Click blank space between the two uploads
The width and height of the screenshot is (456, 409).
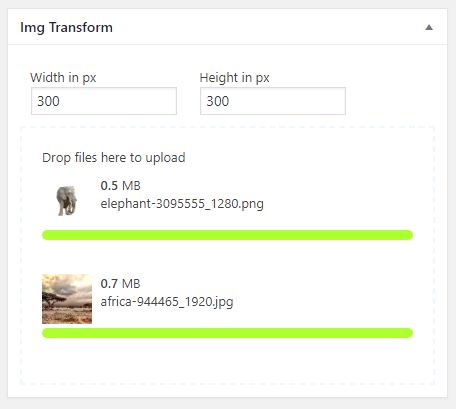tap(227, 257)
